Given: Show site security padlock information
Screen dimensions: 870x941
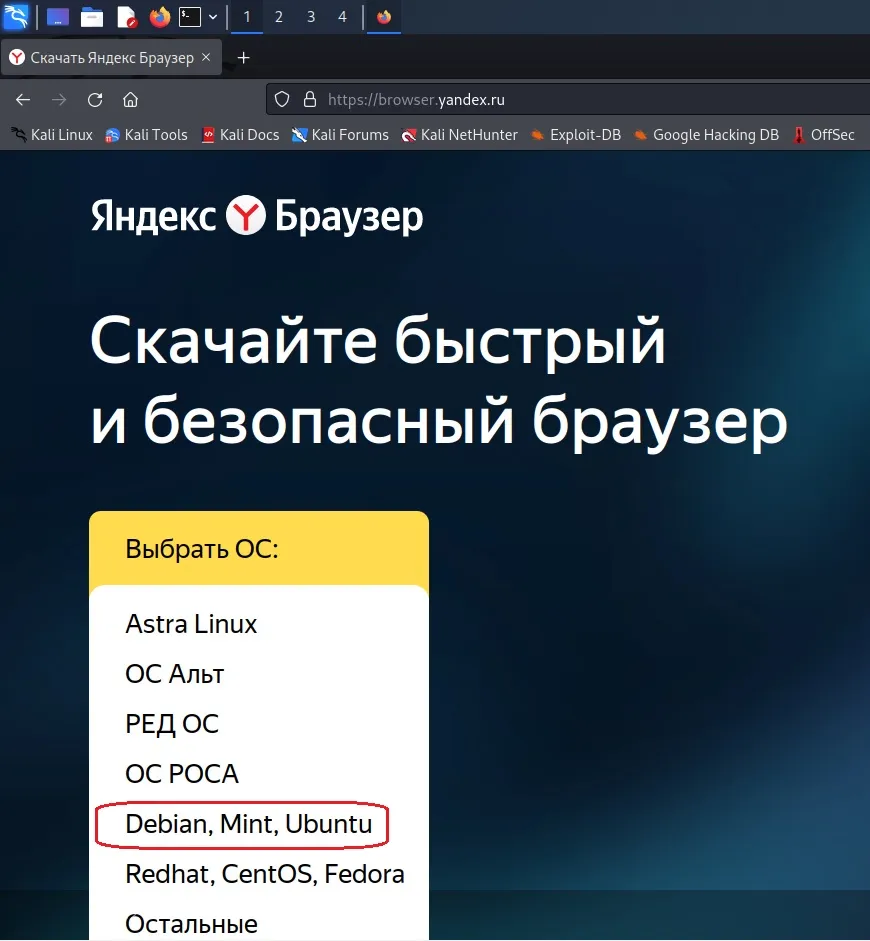Looking at the screenshot, I should click(310, 100).
